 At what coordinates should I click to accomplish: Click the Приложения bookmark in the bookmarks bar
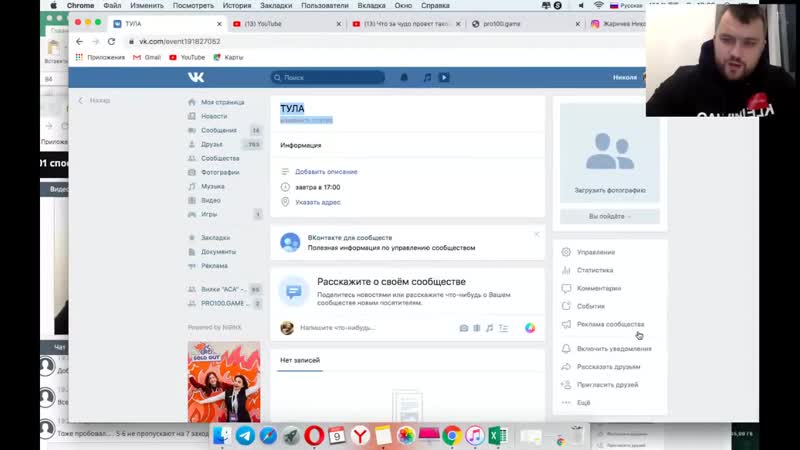(x=101, y=57)
